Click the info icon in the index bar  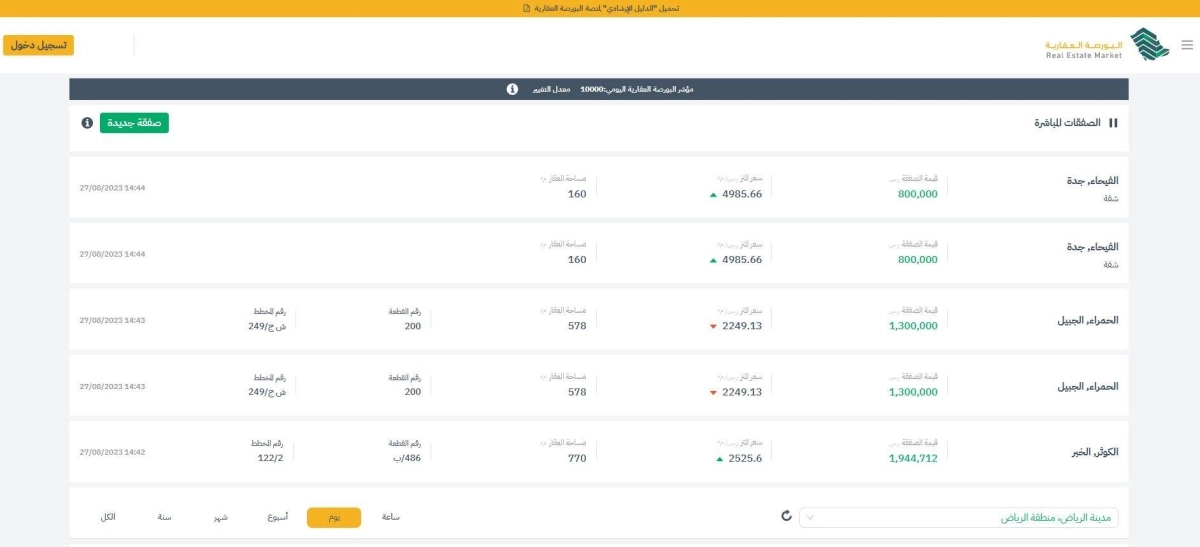pos(512,89)
